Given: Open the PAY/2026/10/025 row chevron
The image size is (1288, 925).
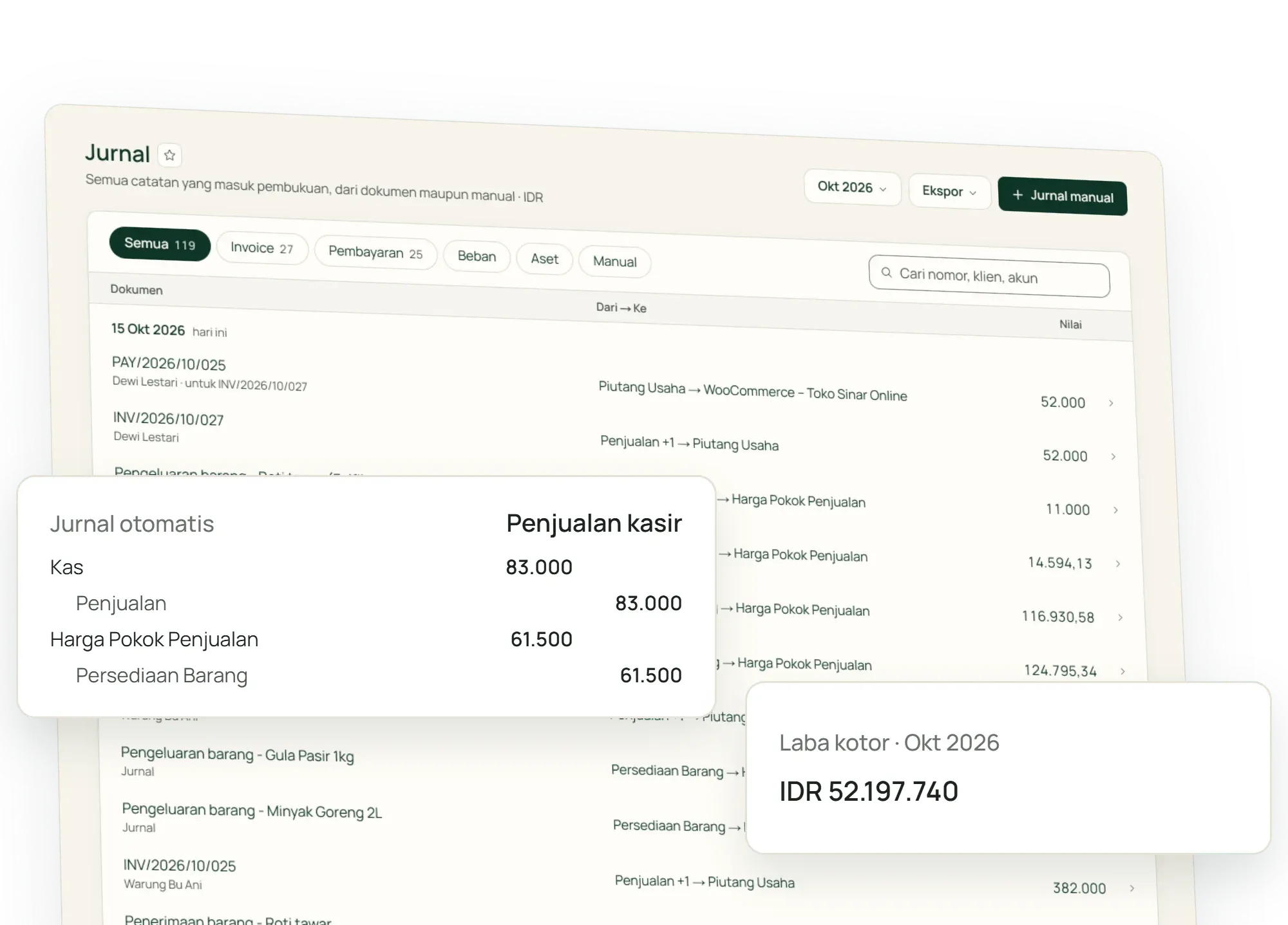Looking at the screenshot, I should [x=1111, y=403].
